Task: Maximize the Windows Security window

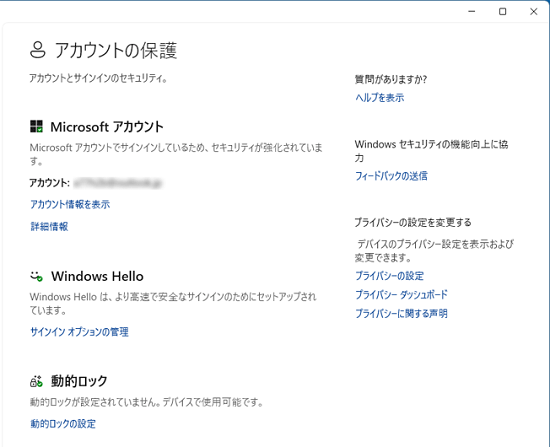Action: (x=503, y=12)
